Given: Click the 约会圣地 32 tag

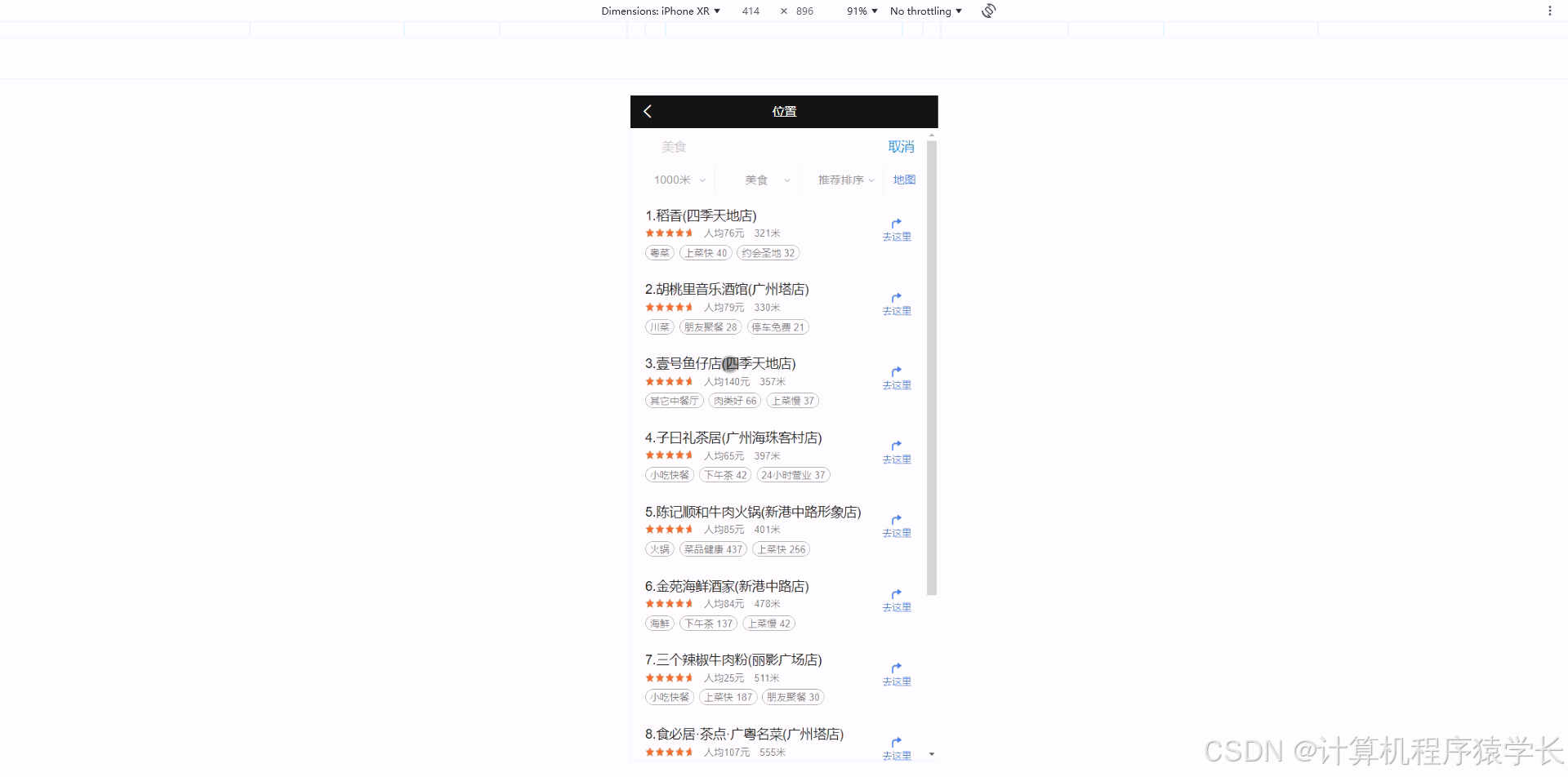Looking at the screenshot, I should pos(768,253).
